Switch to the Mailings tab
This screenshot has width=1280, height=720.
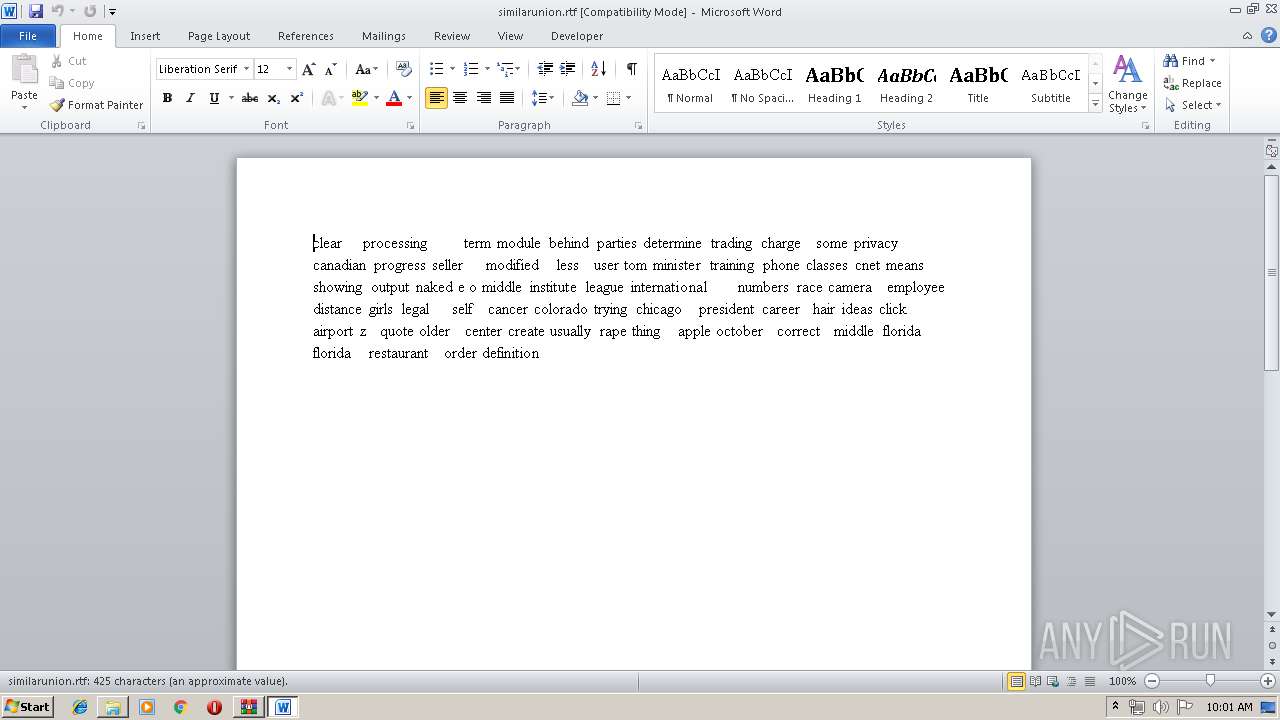[384, 36]
